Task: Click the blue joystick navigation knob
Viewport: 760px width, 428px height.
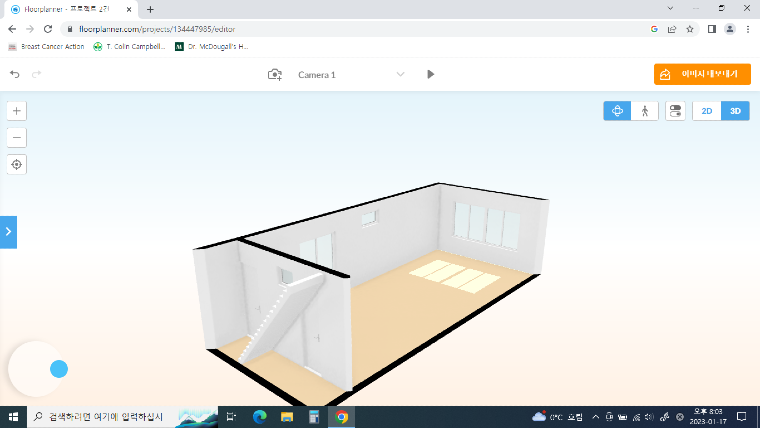Action: click(58, 369)
